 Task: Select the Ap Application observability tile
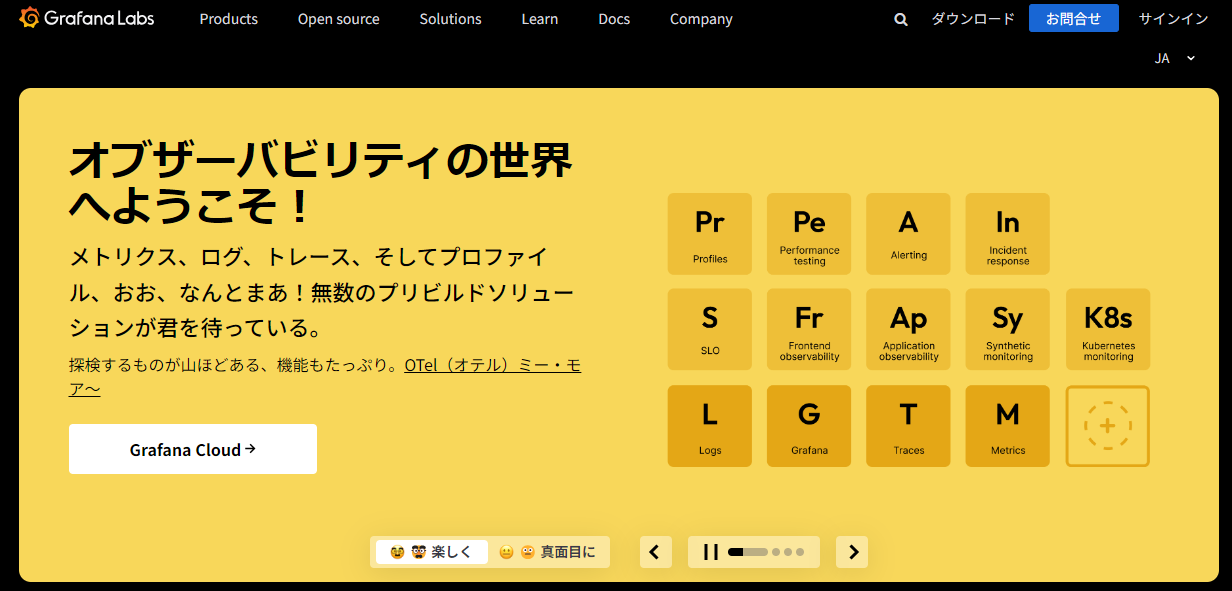908,330
